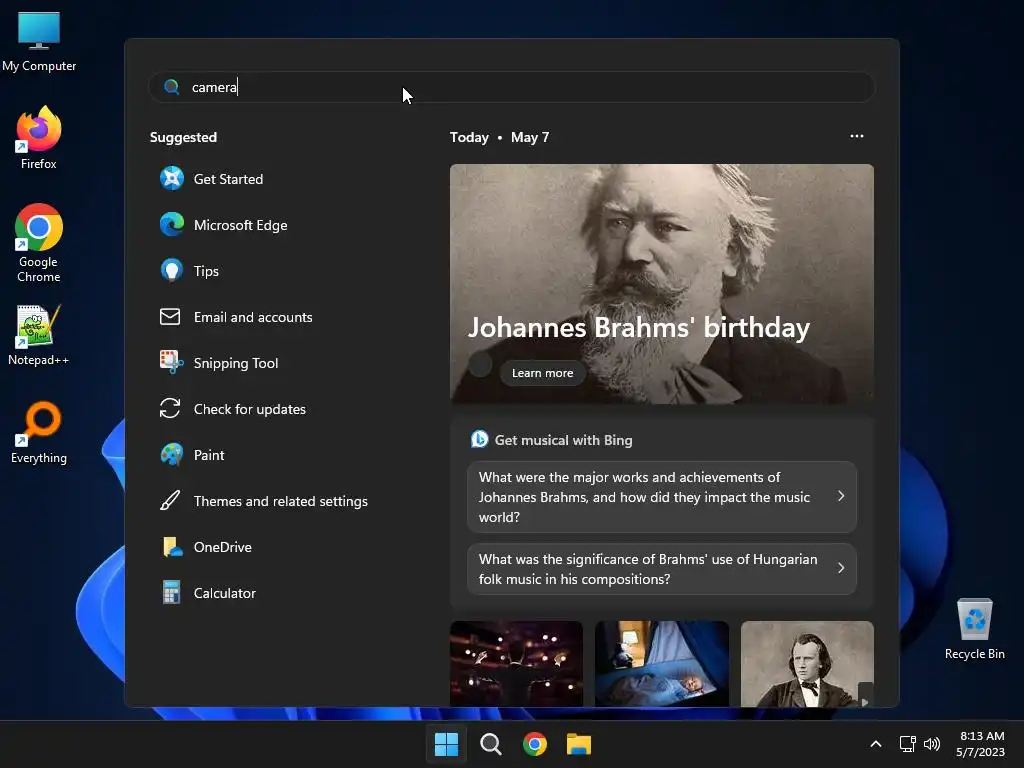Image resolution: width=1024 pixels, height=768 pixels.
Task: Open Themes and related settings brush icon
Action: (170, 501)
